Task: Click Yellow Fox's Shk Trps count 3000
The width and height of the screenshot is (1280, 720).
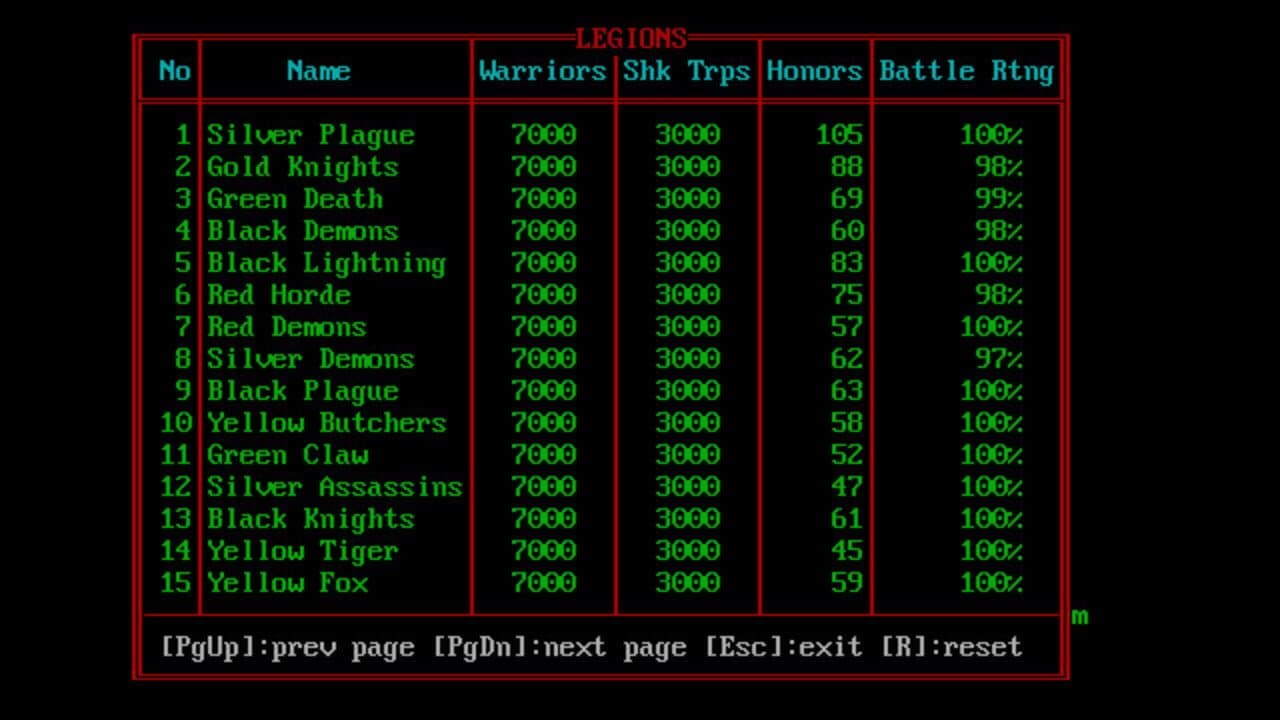Action: click(x=687, y=583)
